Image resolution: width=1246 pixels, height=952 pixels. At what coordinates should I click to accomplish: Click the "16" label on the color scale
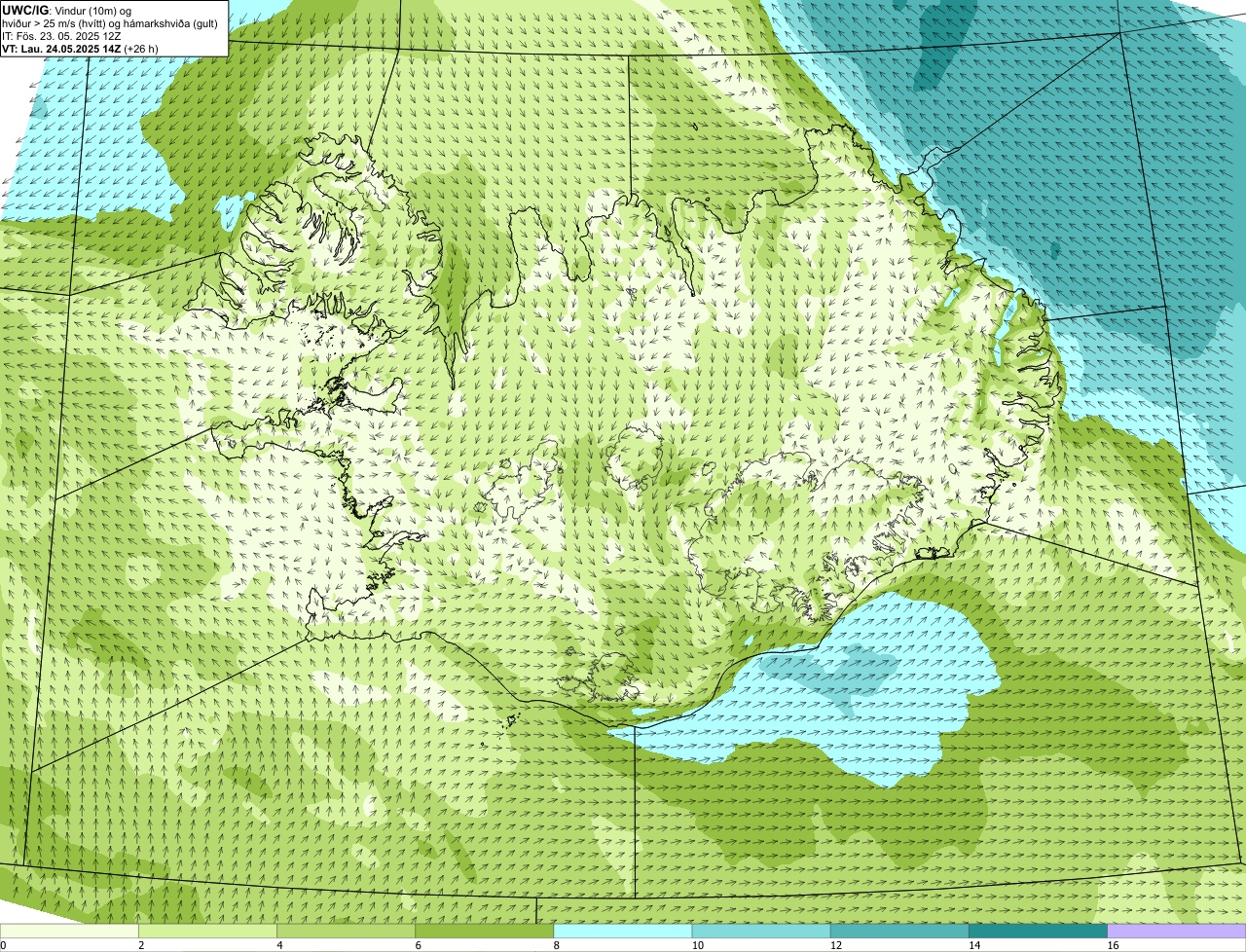[x=1113, y=945]
